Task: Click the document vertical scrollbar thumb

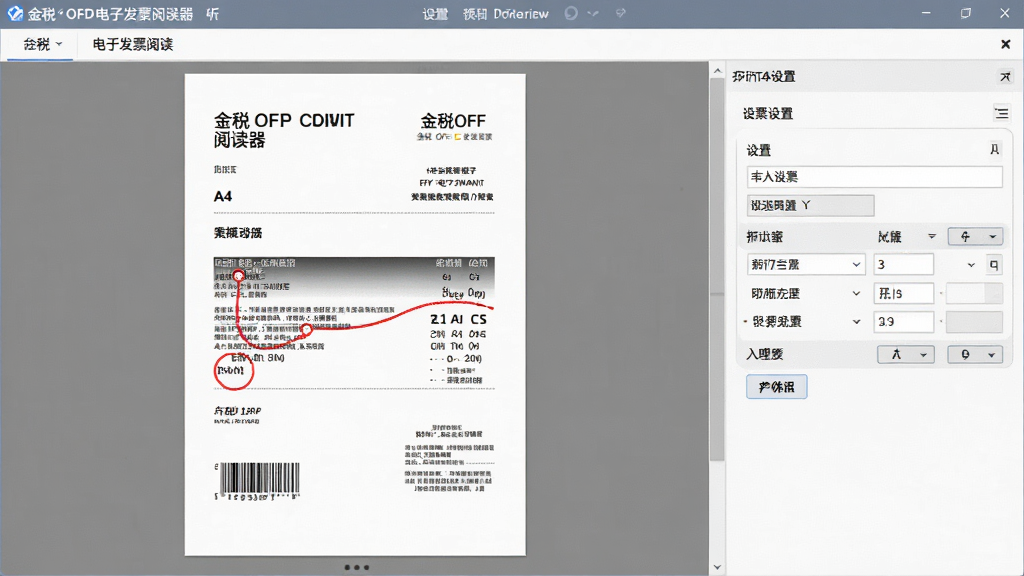Action: [717, 269]
